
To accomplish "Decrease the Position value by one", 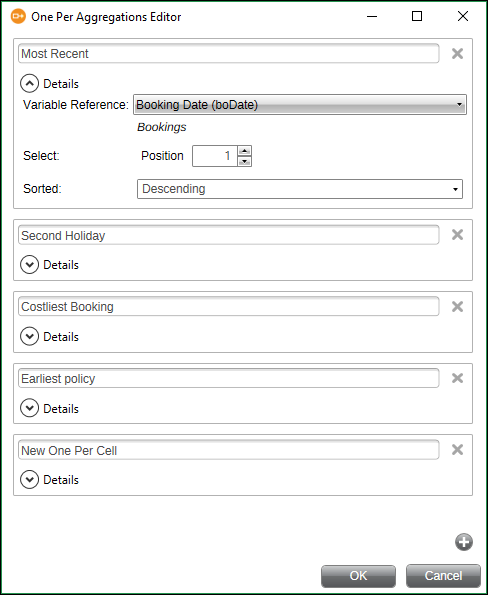I will [244, 161].
